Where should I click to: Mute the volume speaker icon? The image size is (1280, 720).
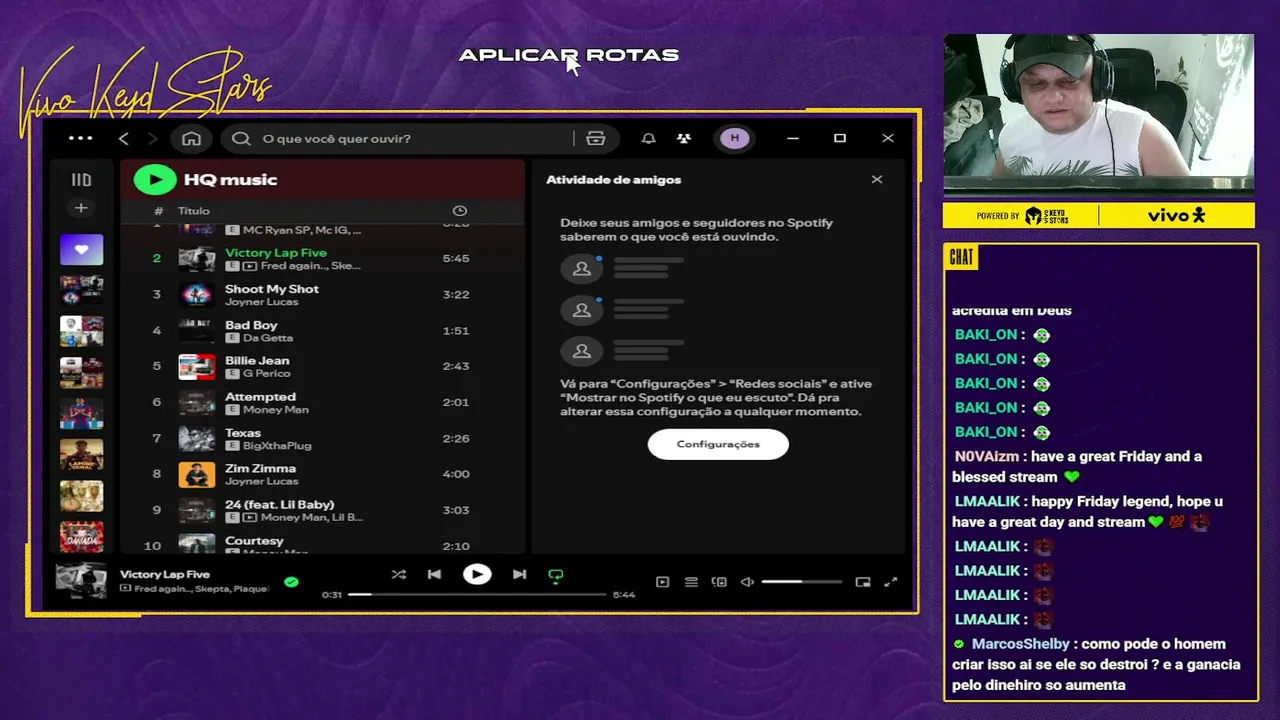pyautogui.click(x=747, y=582)
